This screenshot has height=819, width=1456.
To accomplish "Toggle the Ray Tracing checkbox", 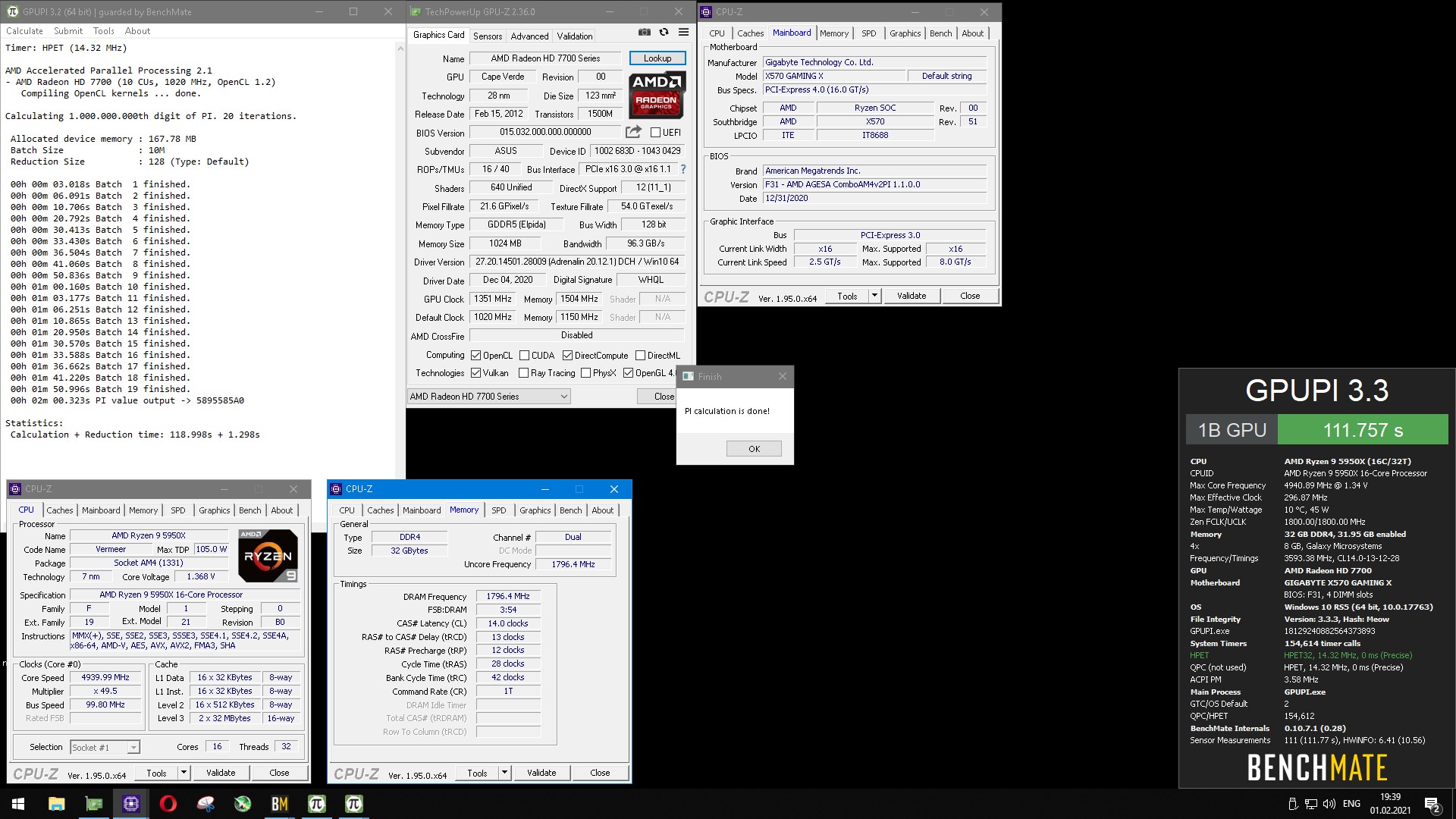I will click(x=523, y=372).
